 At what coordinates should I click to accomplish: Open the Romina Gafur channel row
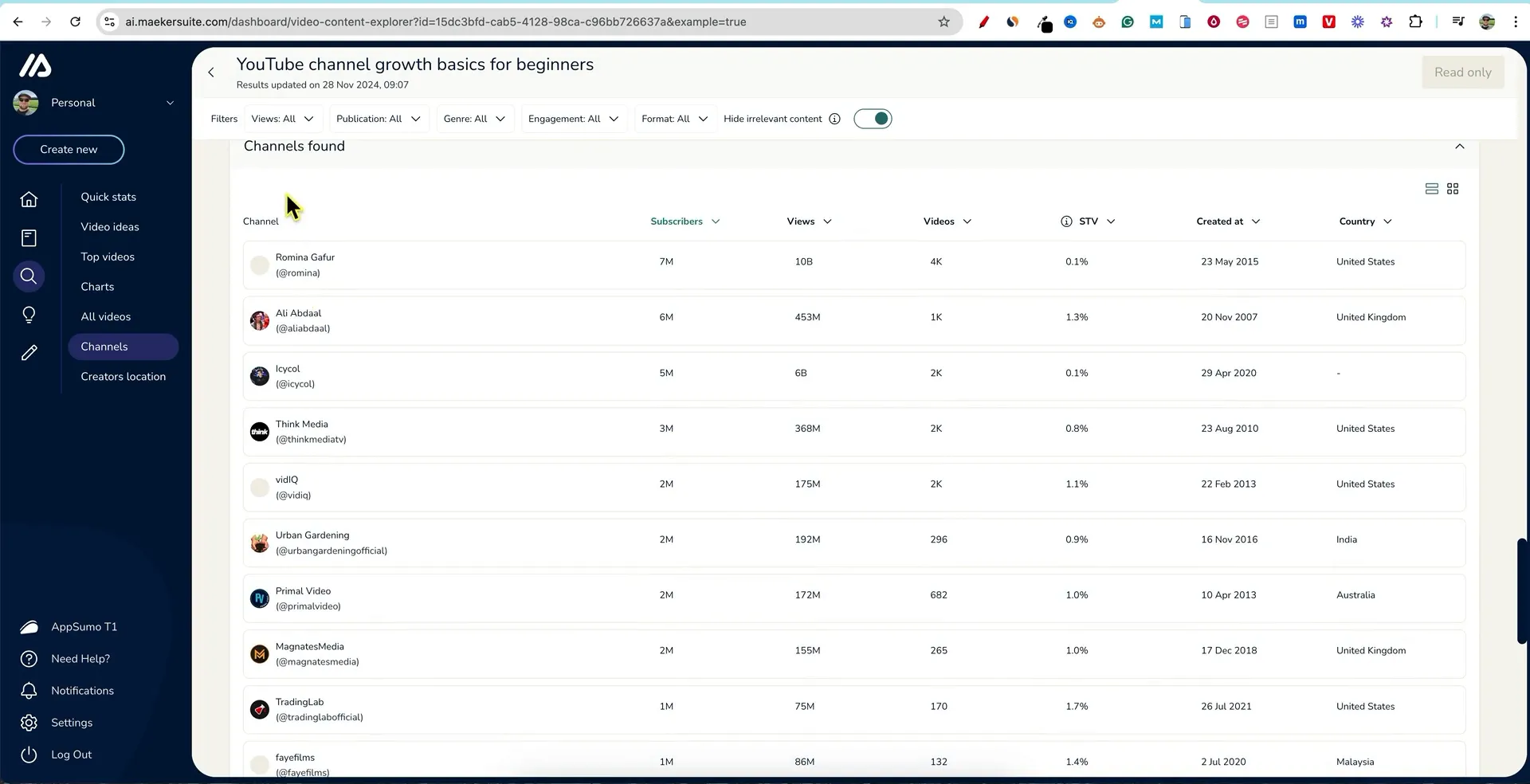pyautogui.click(x=854, y=265)
